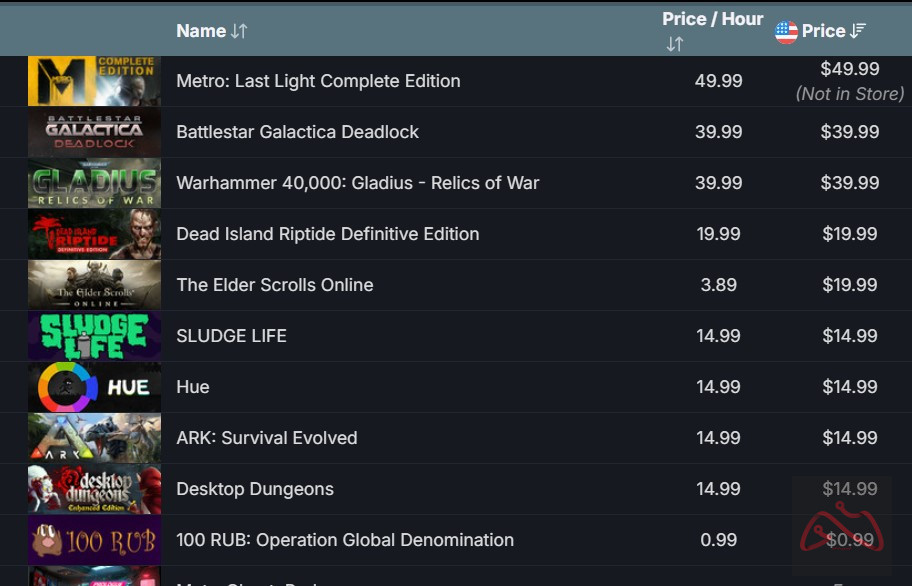Click 100 RUB: Operation Global Denomination title
The image size is (912, 586).
[345, 540]
